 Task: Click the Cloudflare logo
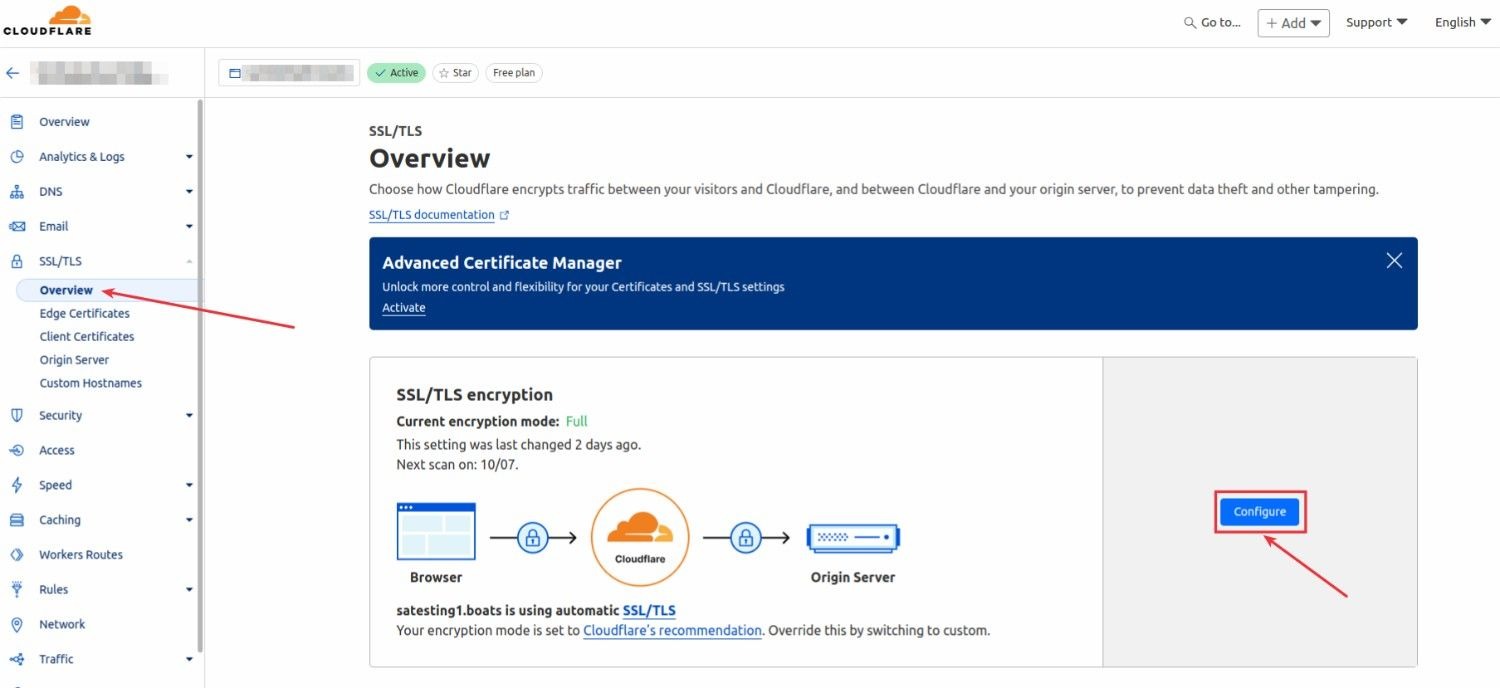(x=48, y=20)
